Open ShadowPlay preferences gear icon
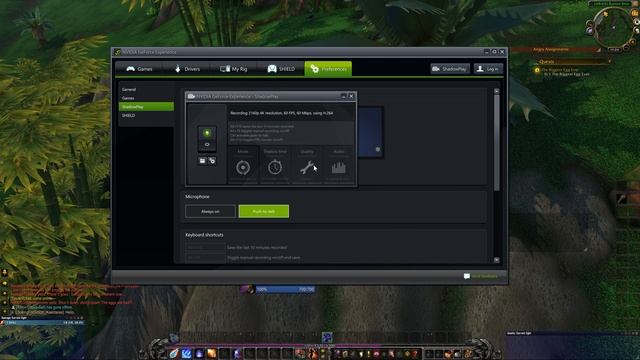 (x=212, y=161)
